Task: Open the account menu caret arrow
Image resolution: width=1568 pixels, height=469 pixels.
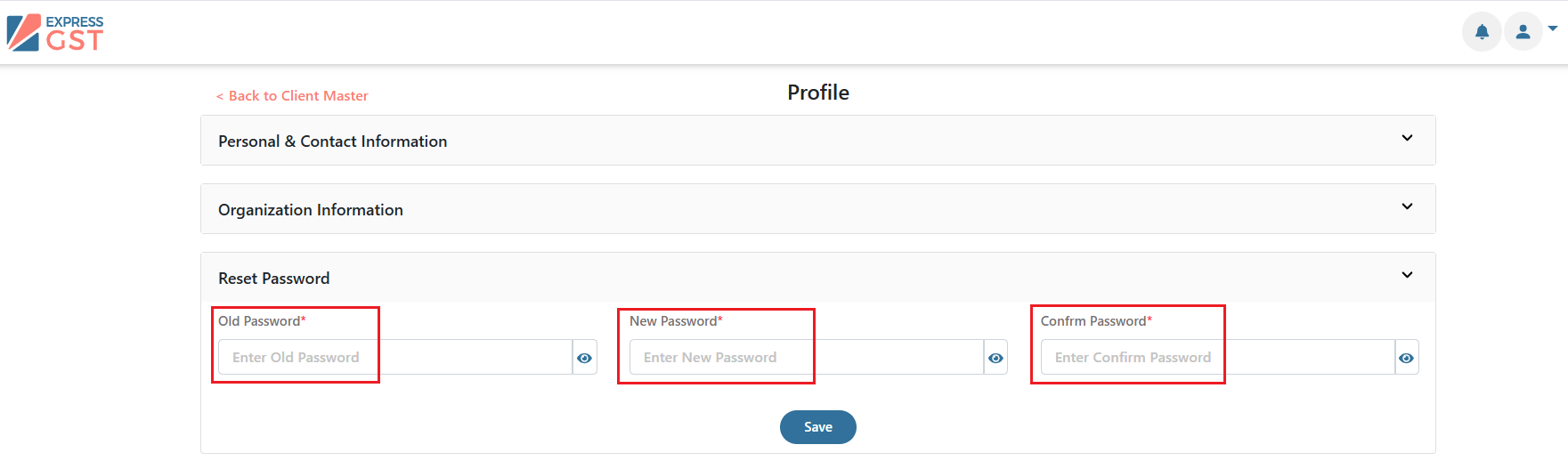Action: coord(1553,28)
